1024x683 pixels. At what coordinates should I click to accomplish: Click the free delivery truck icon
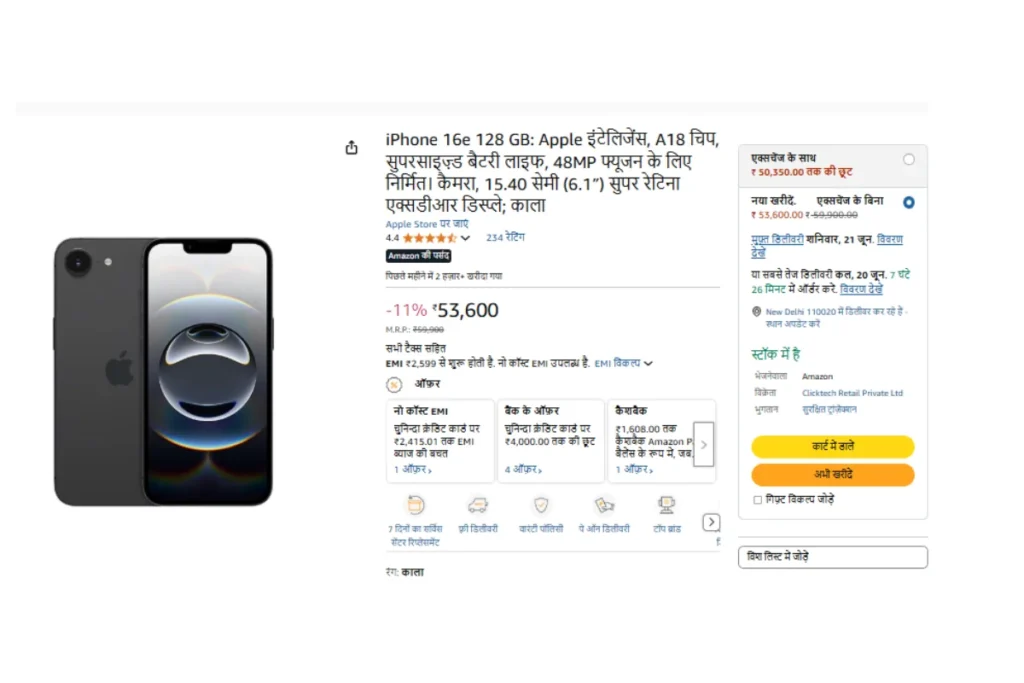(477, 505)
